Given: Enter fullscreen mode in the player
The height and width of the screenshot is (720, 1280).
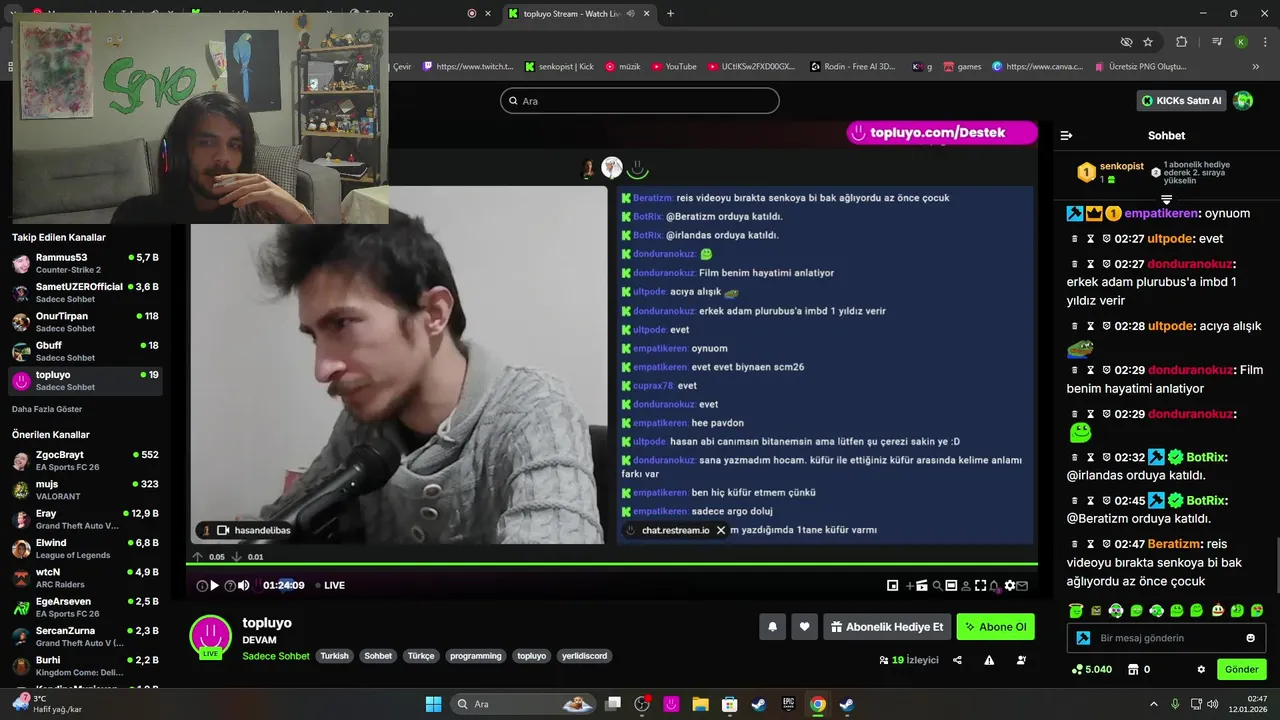Looking at the screenshot, I should coord(981,586).
